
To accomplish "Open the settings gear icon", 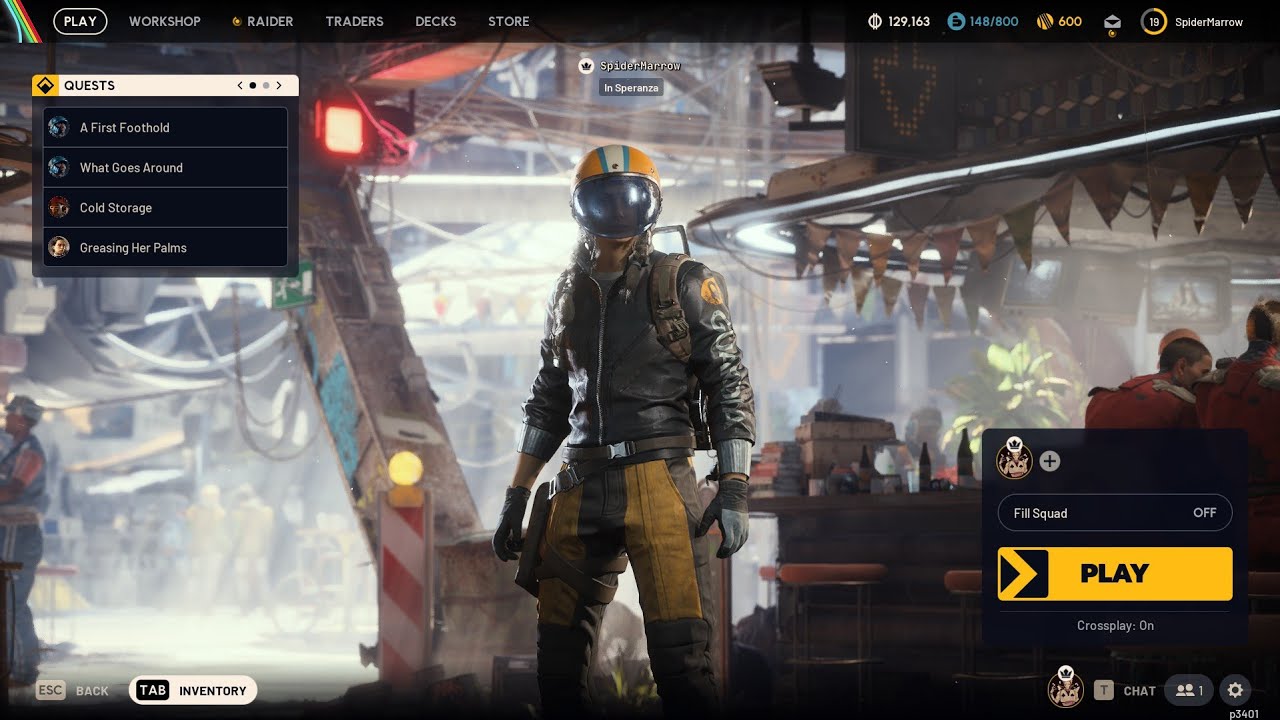I will [1235, 690].
